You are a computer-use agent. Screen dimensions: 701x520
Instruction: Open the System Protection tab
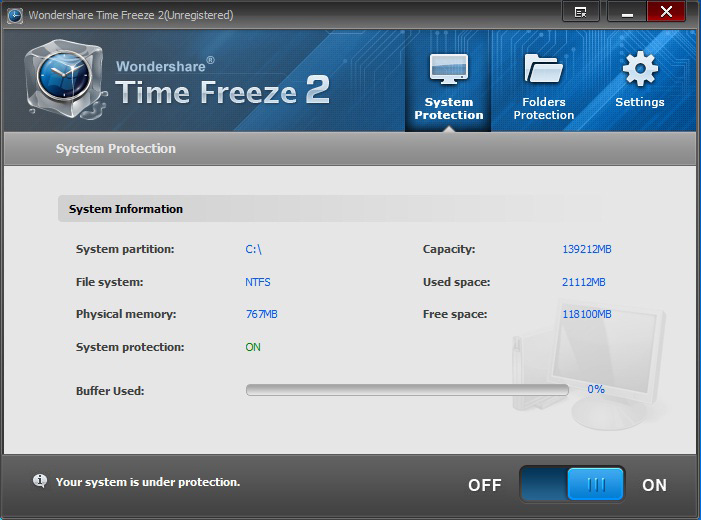click(x=448, y=81)
